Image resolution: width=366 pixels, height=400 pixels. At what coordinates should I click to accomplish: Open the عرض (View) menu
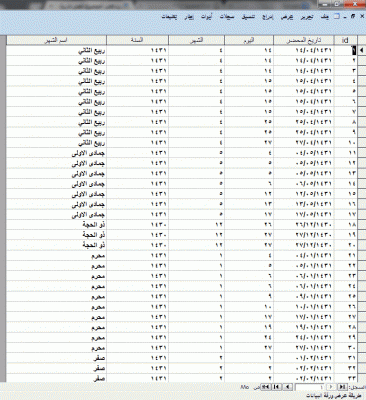click(287, 17)
